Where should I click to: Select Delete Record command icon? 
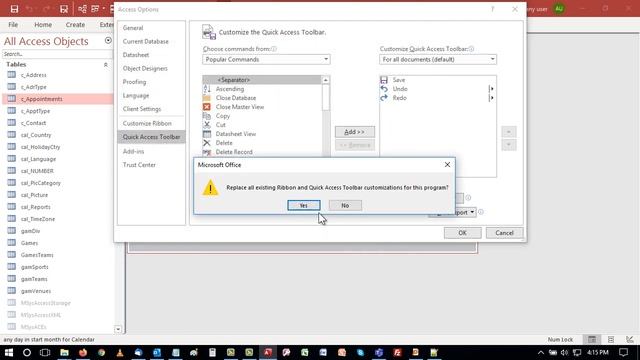[x=207, y=152]
